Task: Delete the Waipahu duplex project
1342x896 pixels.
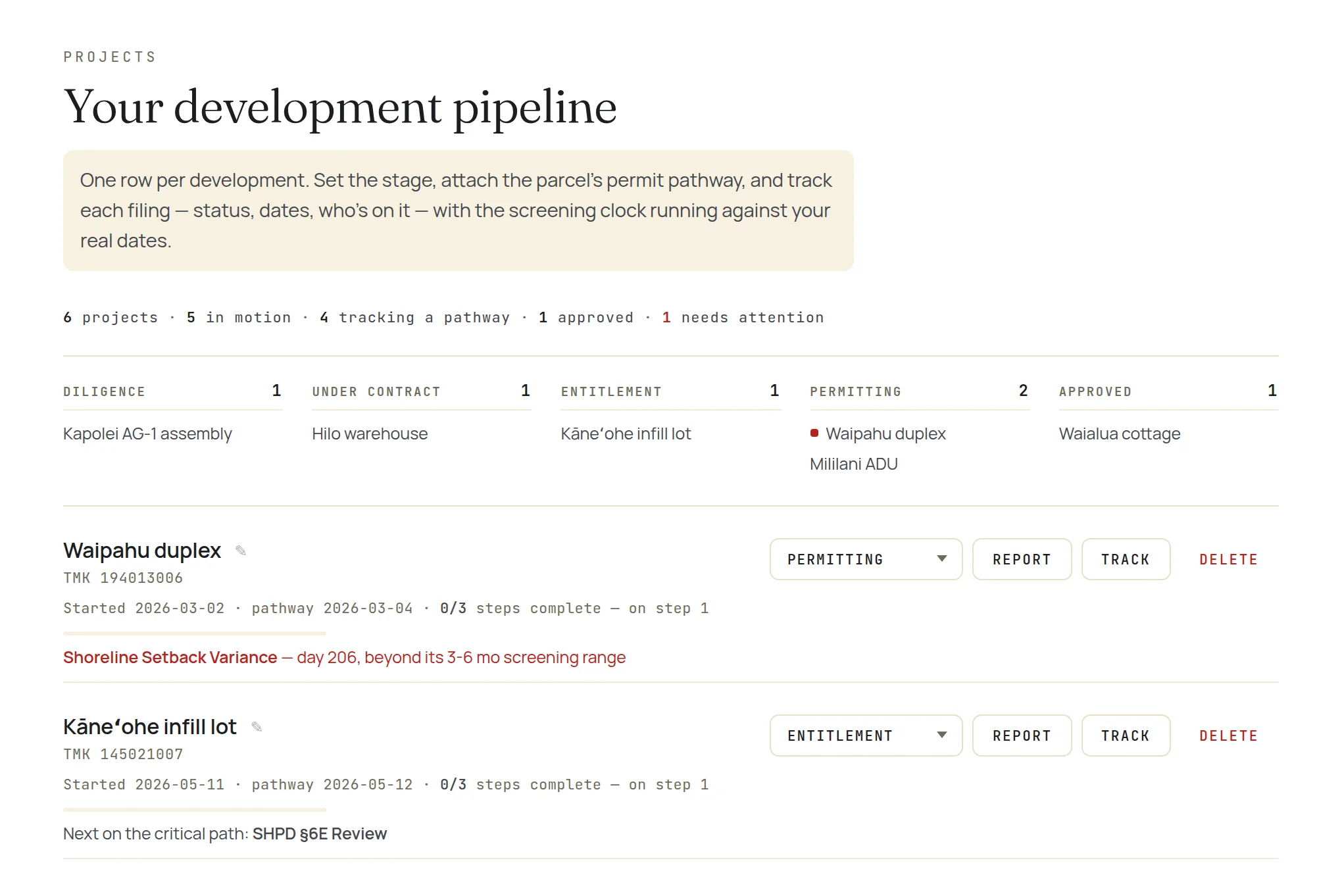Action: pyautogui.click(x=1228, y=559)
